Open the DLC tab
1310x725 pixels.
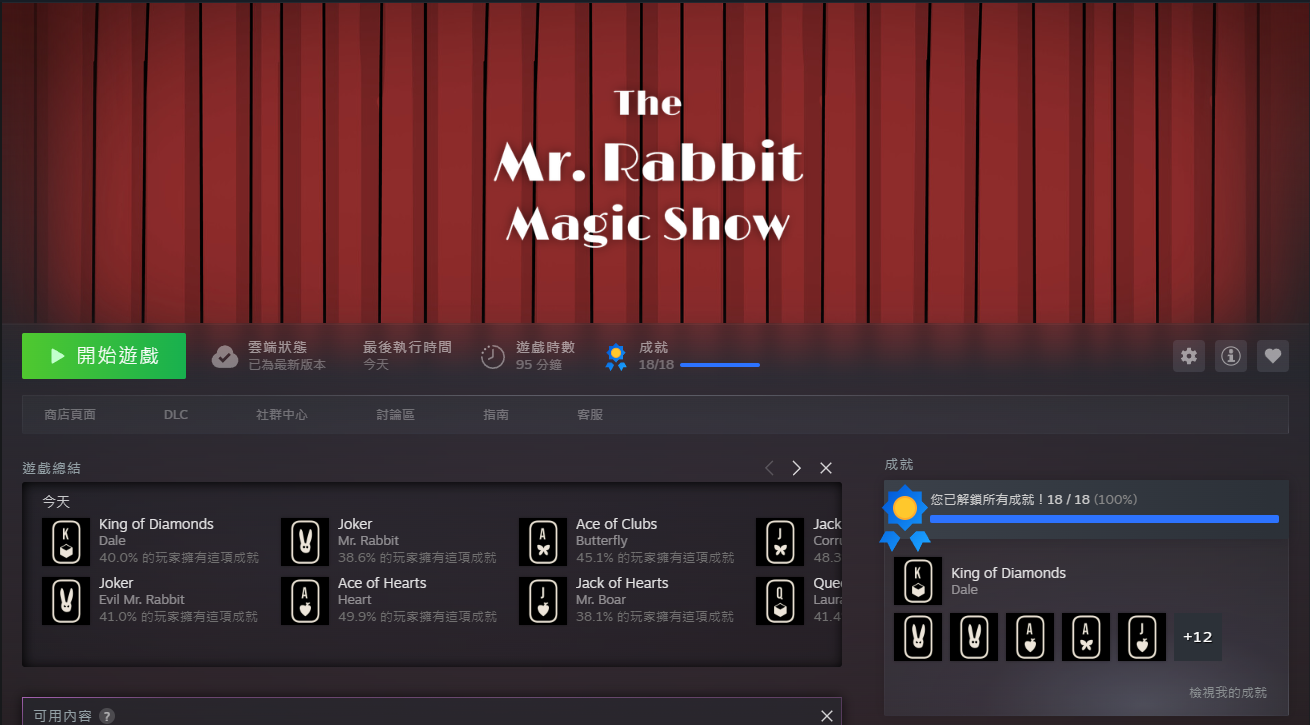tap(176, 414)
